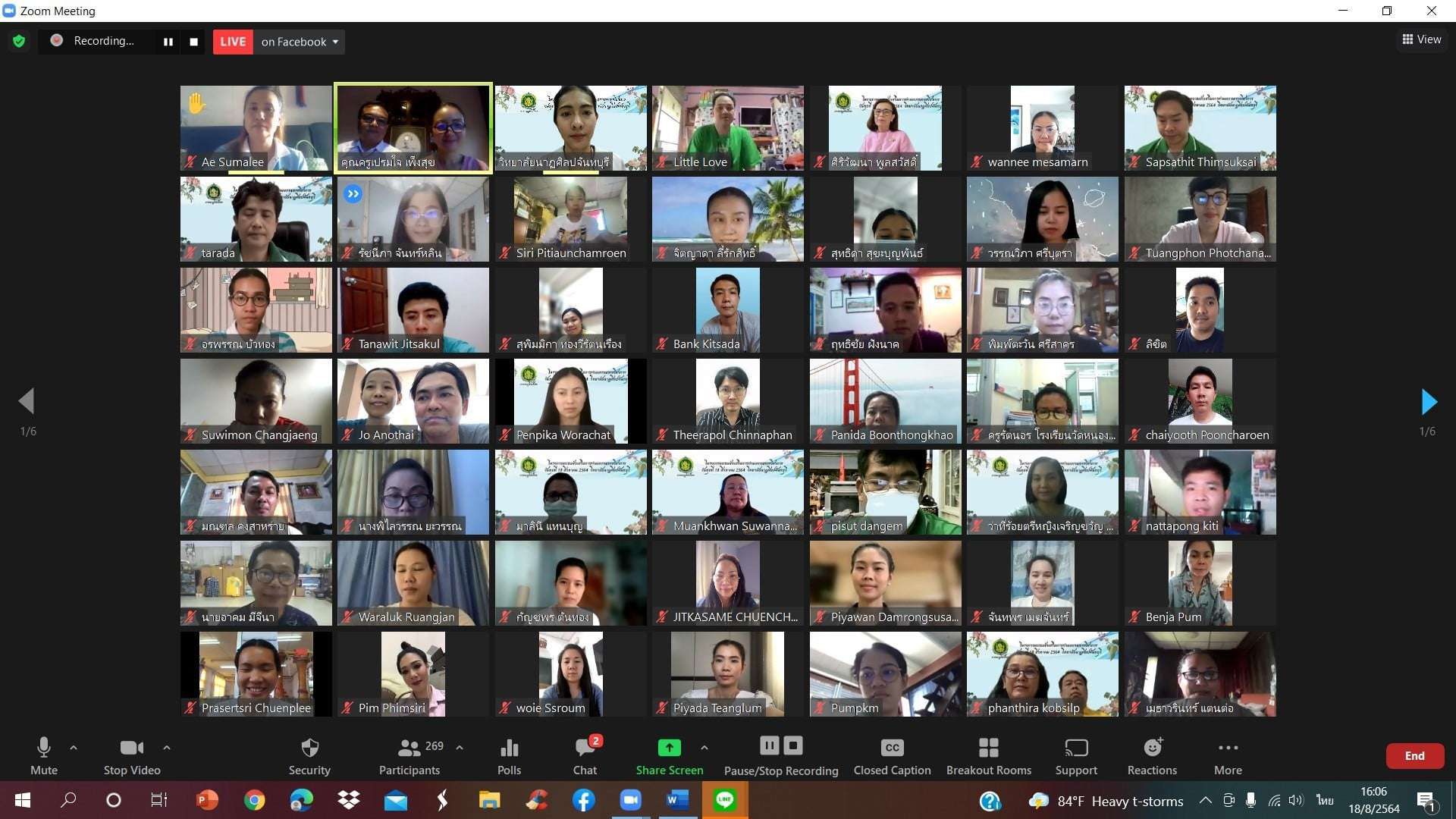This screenshot has width=1456, height=819.
Task: Click the red End meeting button
Action: click(x=1414, y=756)
